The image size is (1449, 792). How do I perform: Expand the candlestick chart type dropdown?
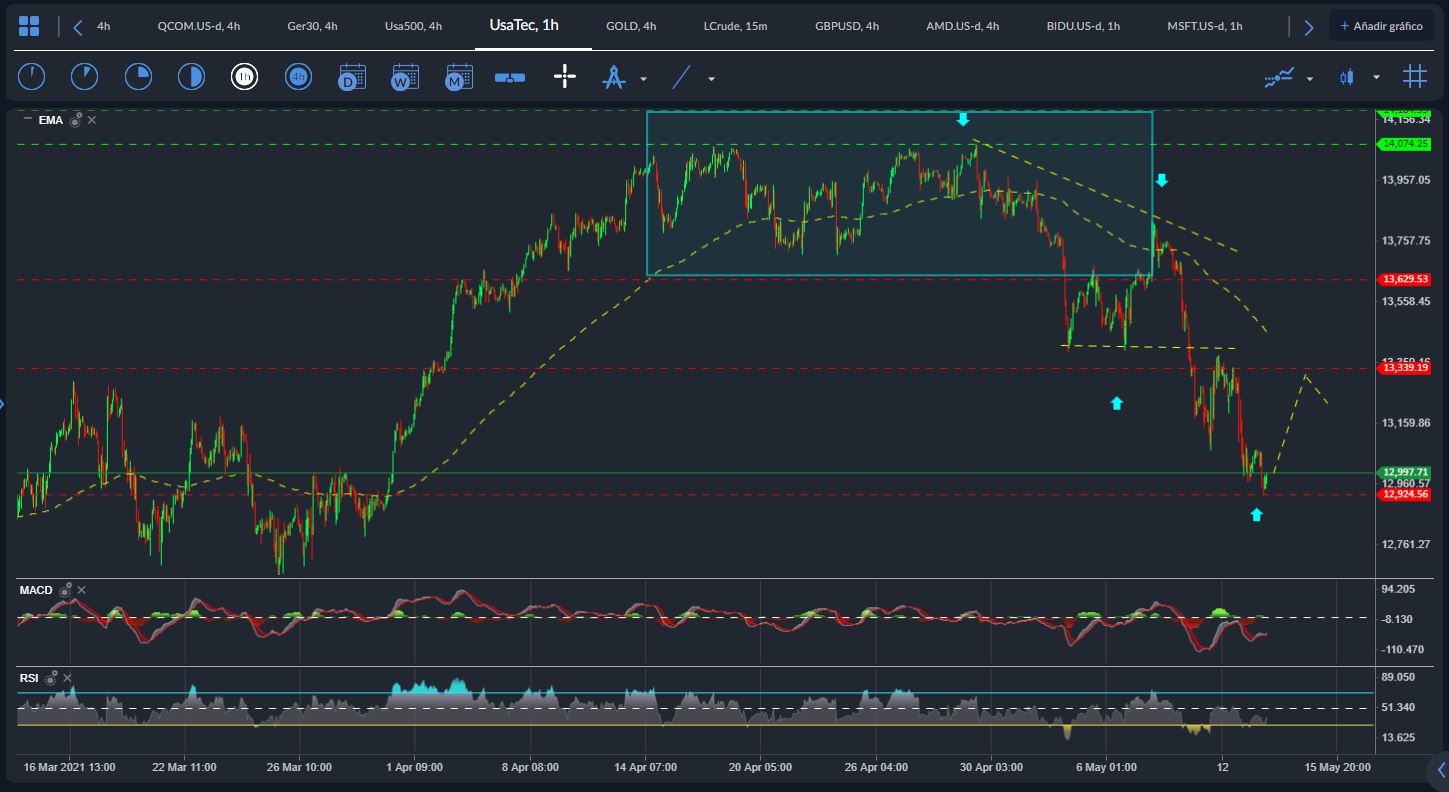coord(1376,78)
